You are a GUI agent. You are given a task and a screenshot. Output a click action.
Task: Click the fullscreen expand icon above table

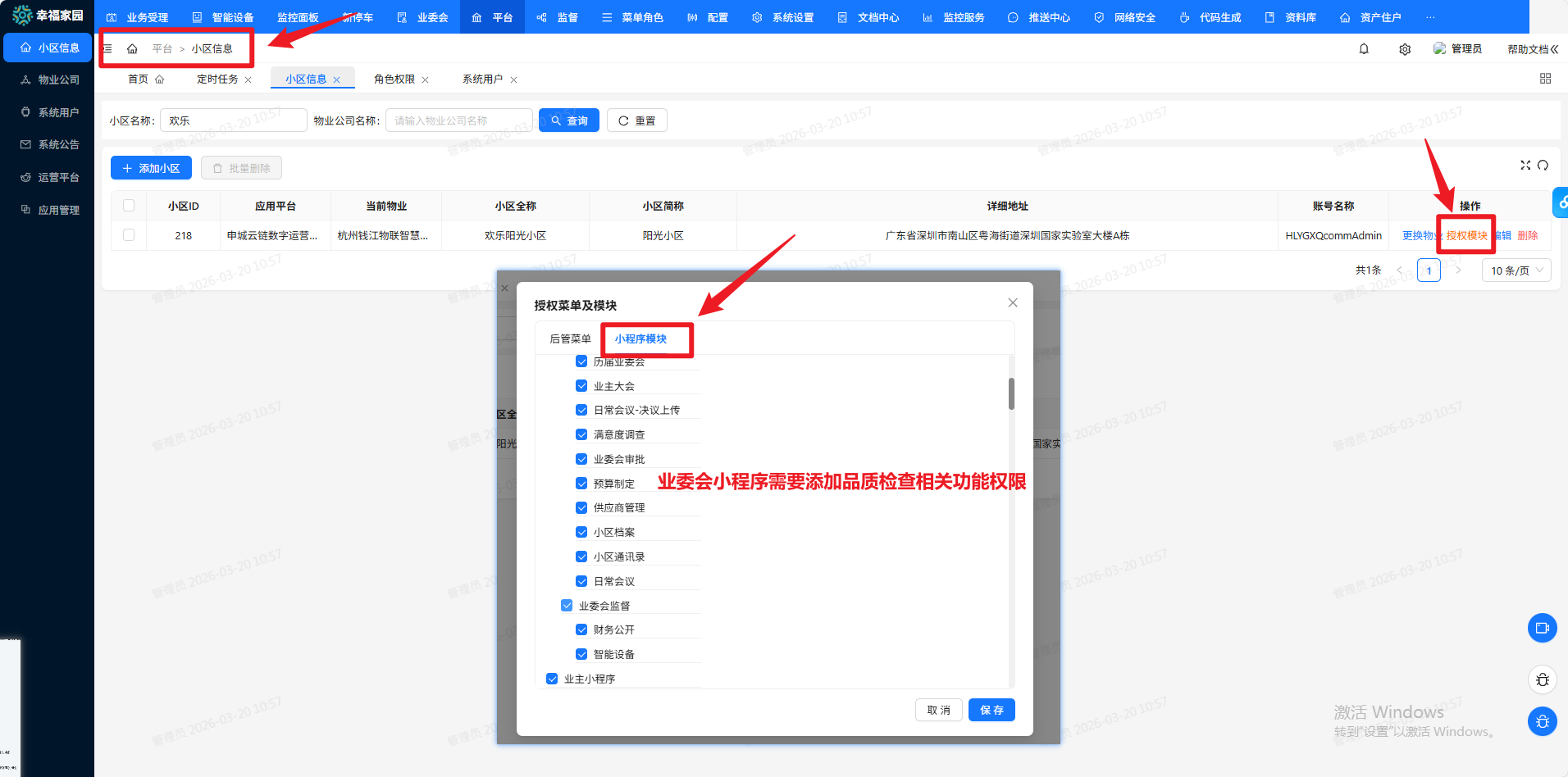point(1525,166)
